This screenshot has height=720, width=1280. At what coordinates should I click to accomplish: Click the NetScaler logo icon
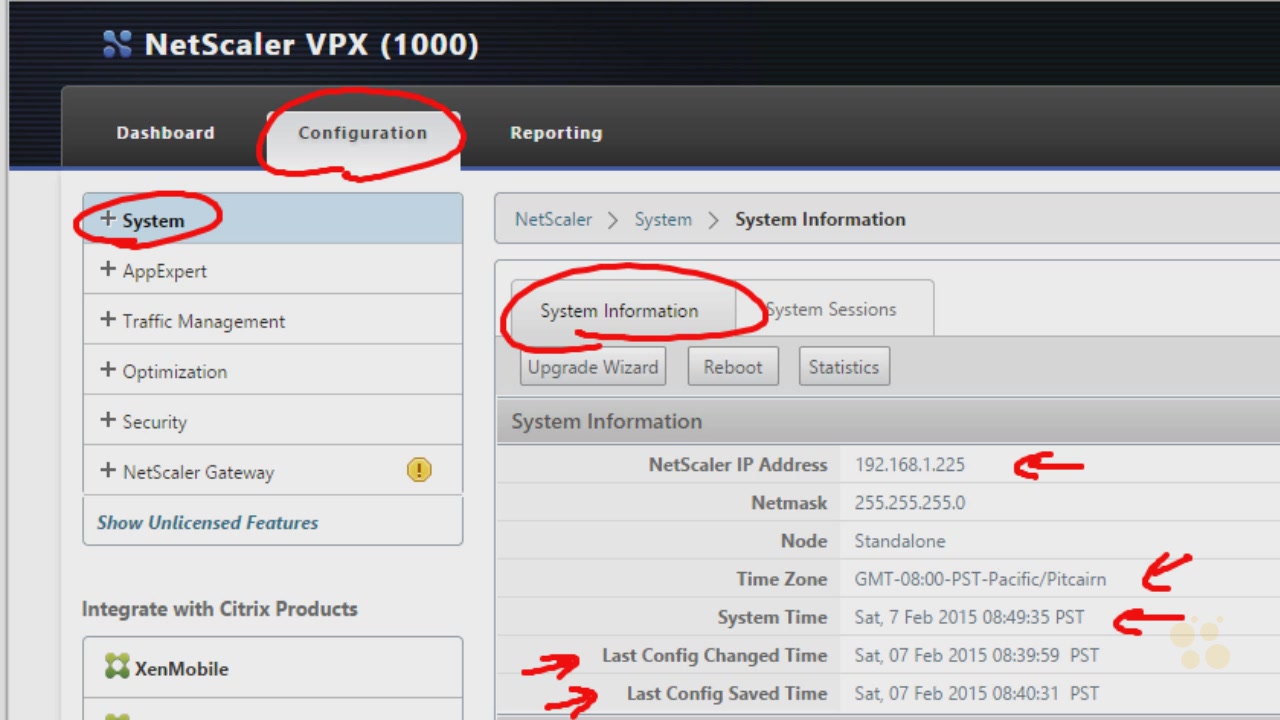(117, 44)
